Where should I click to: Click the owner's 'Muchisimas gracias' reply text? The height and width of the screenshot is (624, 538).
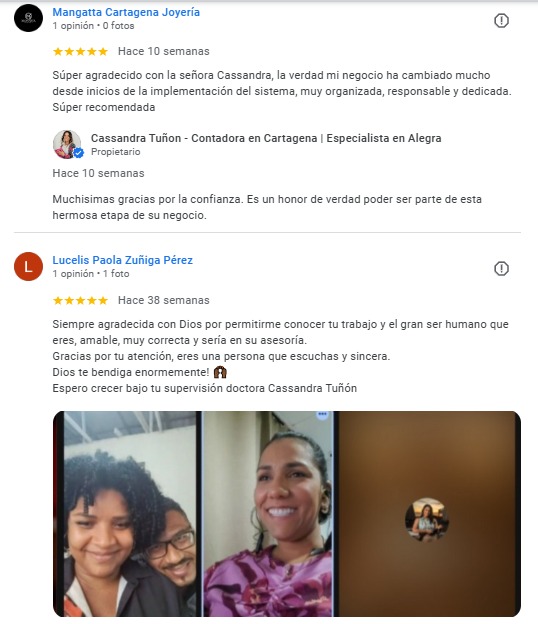tap(267, 207)
